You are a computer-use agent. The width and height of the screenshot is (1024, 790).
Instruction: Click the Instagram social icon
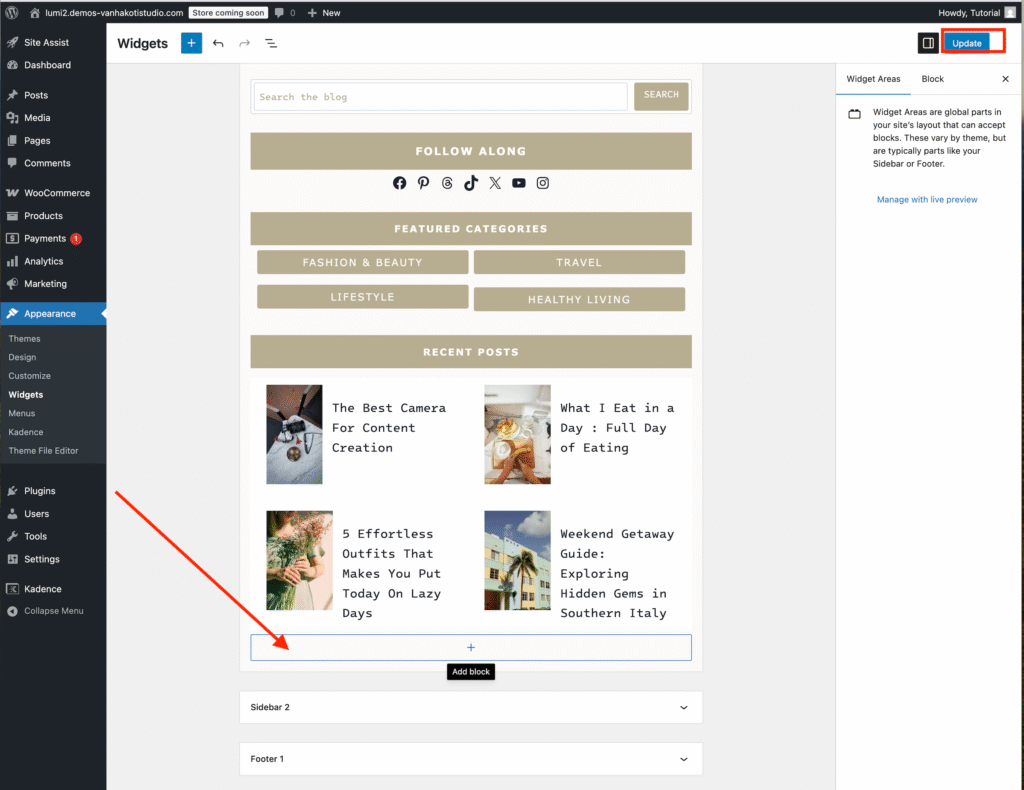(x=543, y=183)
